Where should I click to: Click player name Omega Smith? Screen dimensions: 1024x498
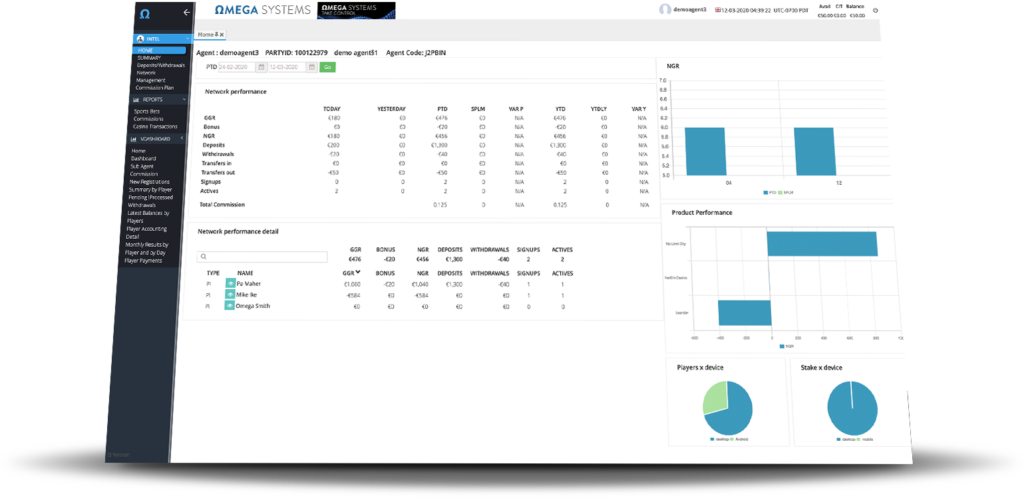[253, 306]
